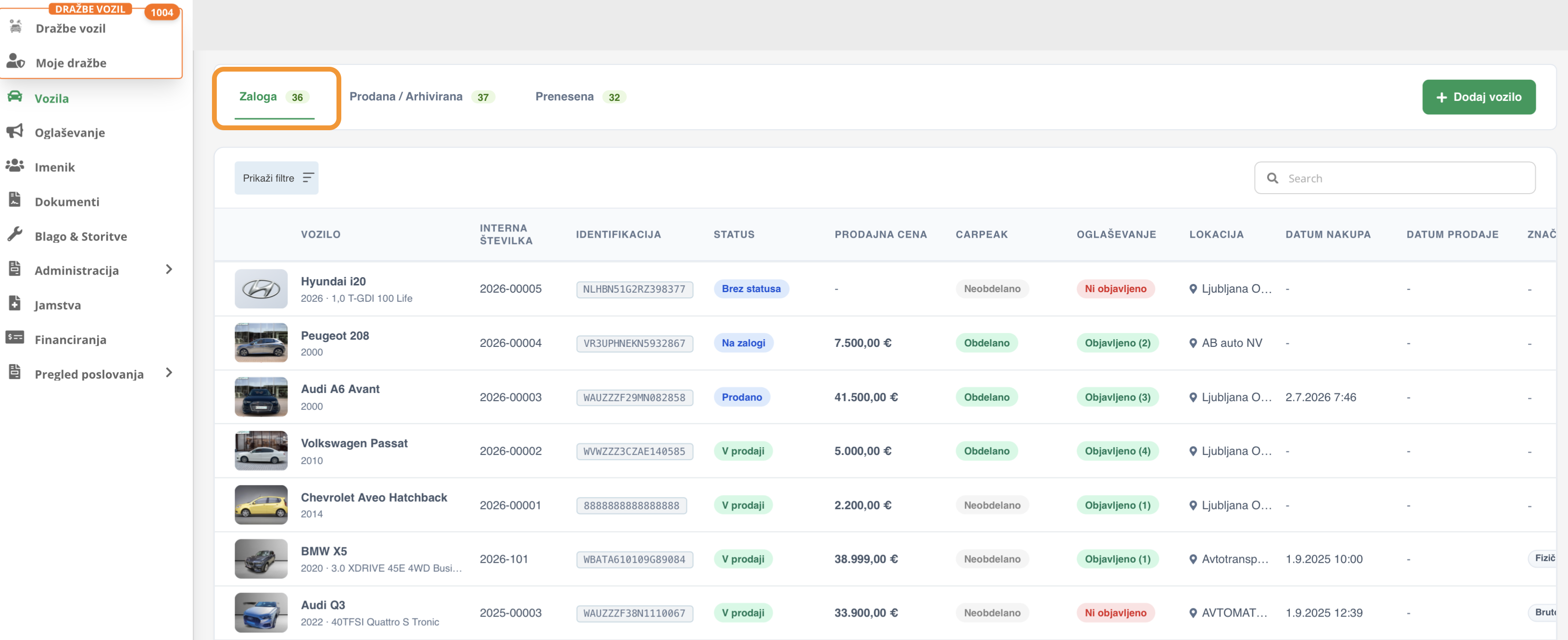Select the Vozila car icon

click(x=15, y=97)
